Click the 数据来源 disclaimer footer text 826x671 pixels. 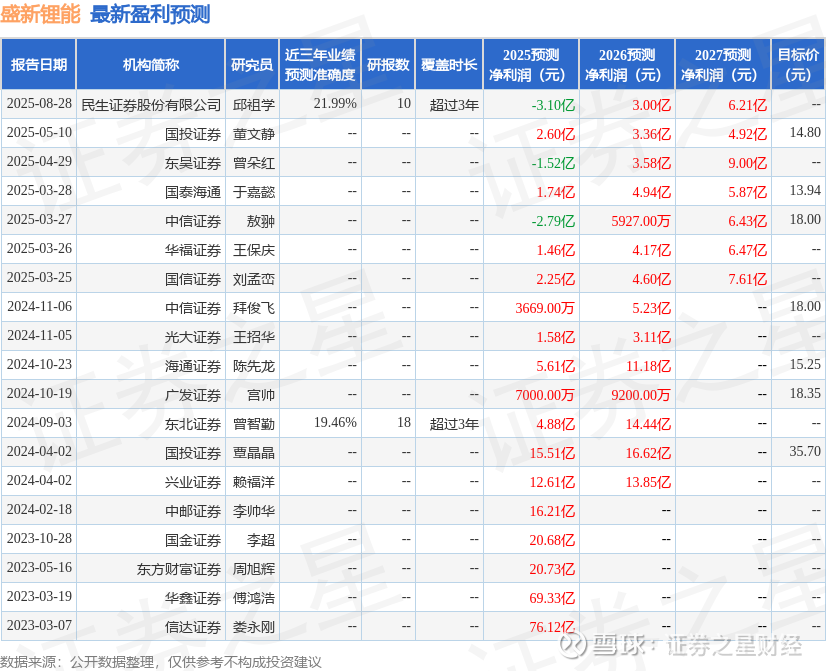pyautogui.click(x=161, y=662)
